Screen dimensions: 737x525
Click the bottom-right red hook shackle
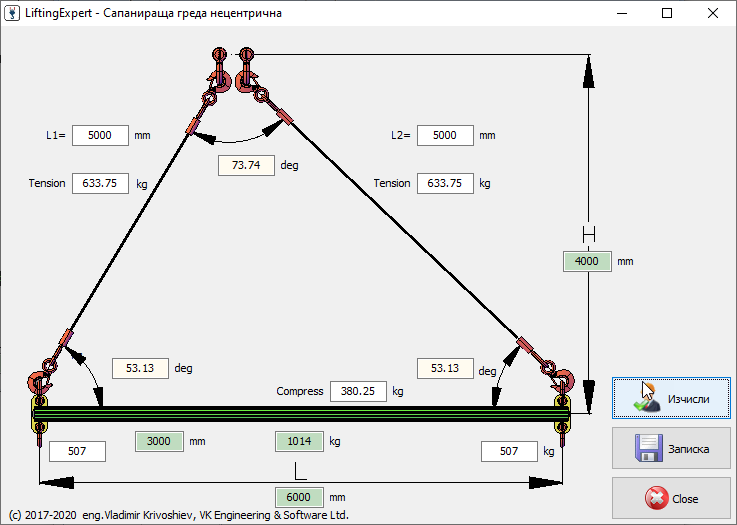(561, 382)
